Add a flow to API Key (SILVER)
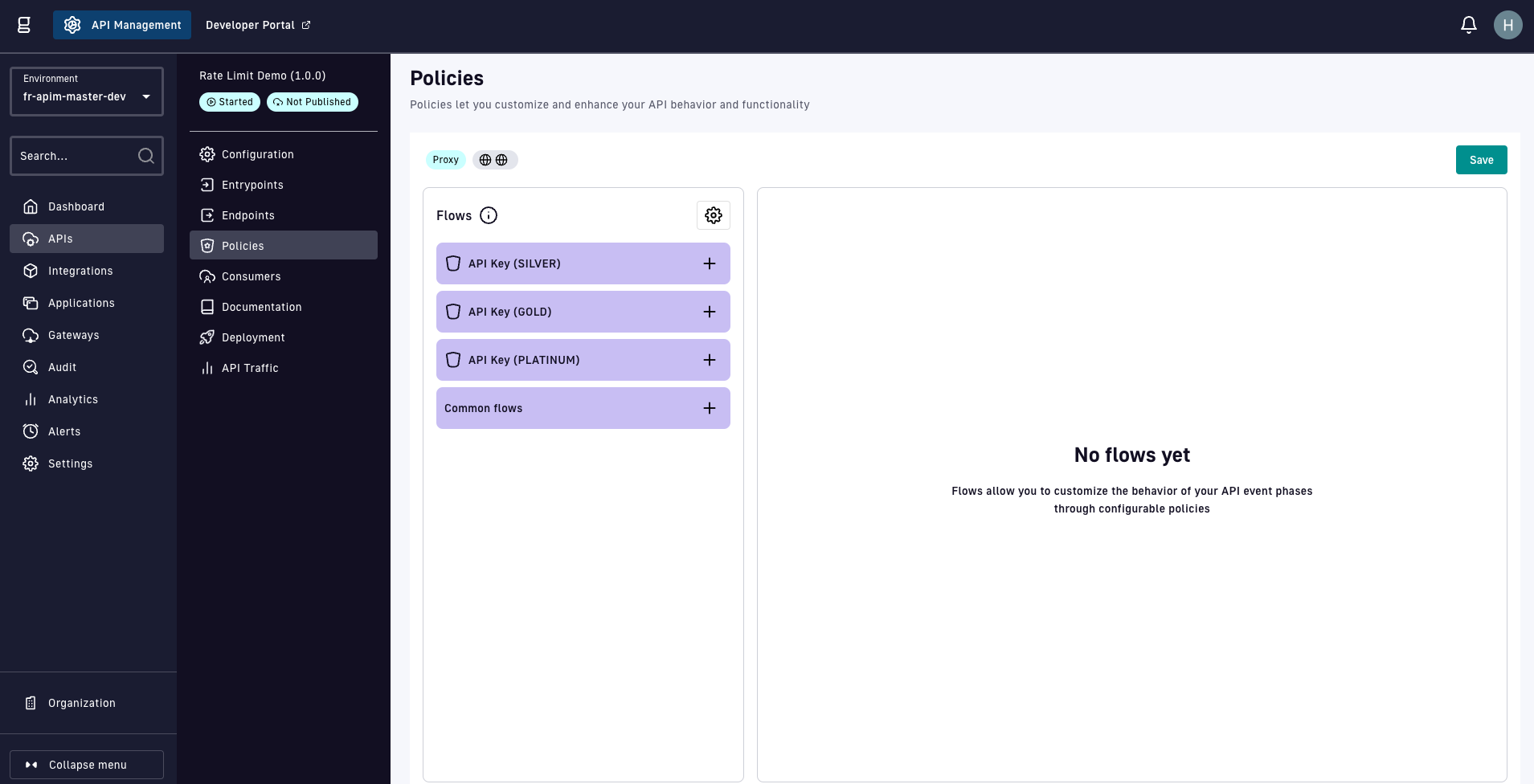 (709, 263)
